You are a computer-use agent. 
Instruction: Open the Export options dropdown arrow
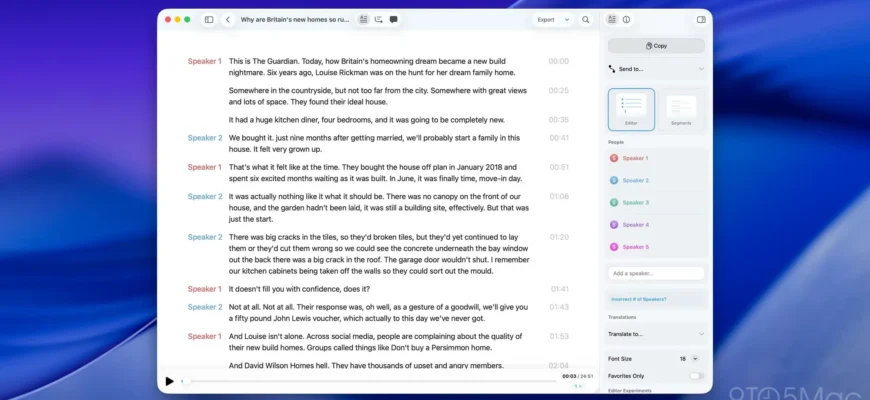click(x=566, y=19)
